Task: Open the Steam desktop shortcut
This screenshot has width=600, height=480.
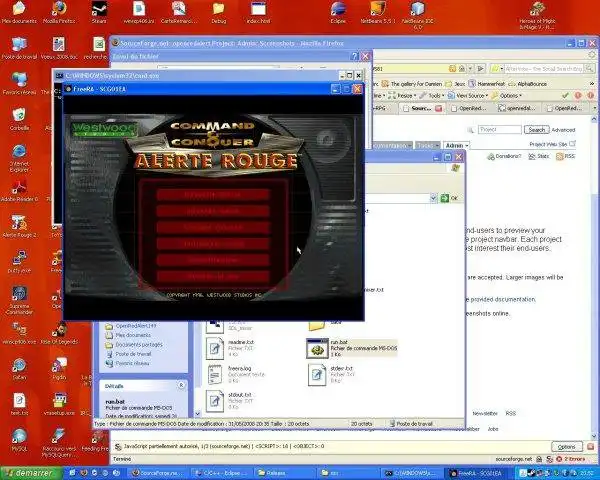Action: (x=99, y=11)
